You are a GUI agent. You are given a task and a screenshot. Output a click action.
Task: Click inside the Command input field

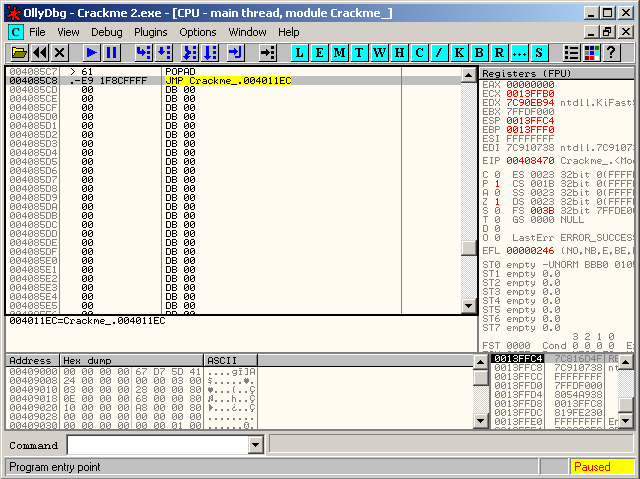tap(158, 445)
